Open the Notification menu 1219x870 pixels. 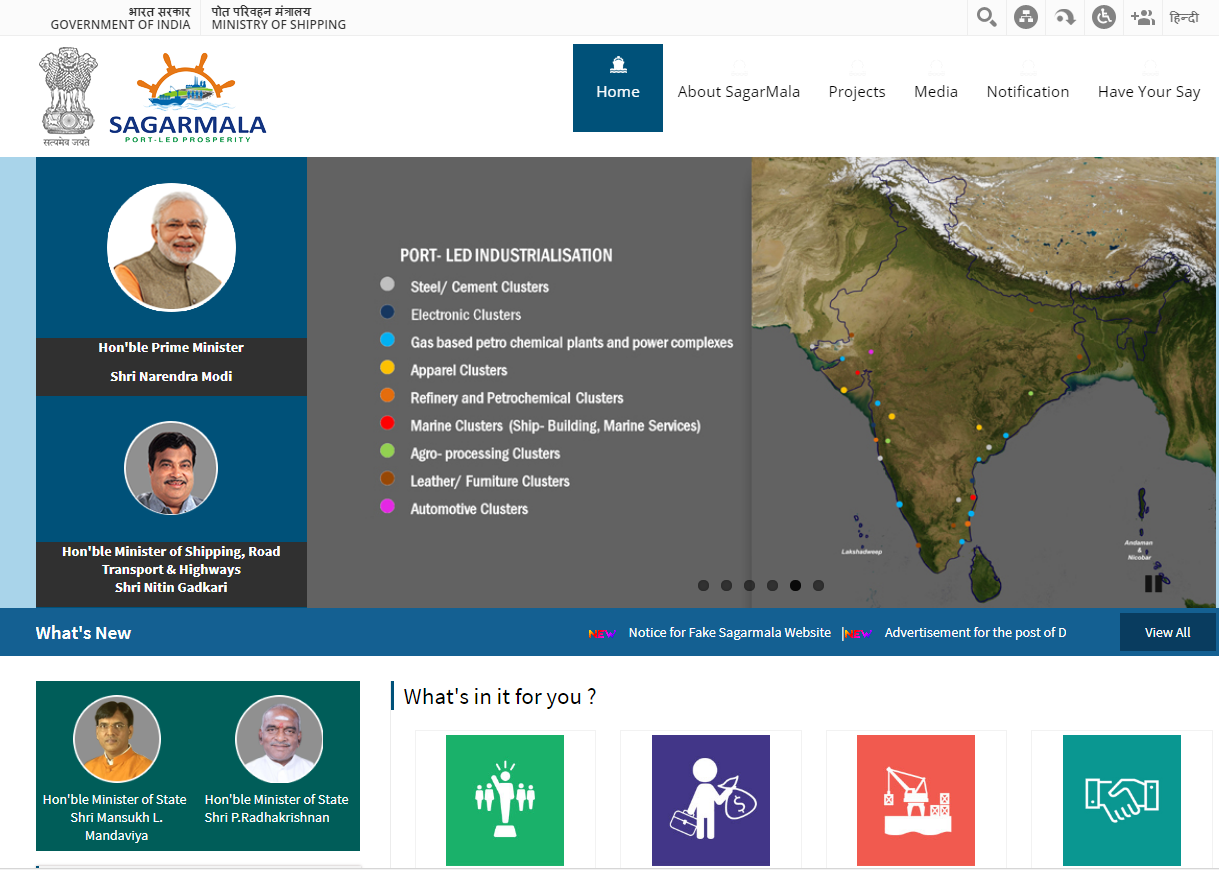point(1028,91)
